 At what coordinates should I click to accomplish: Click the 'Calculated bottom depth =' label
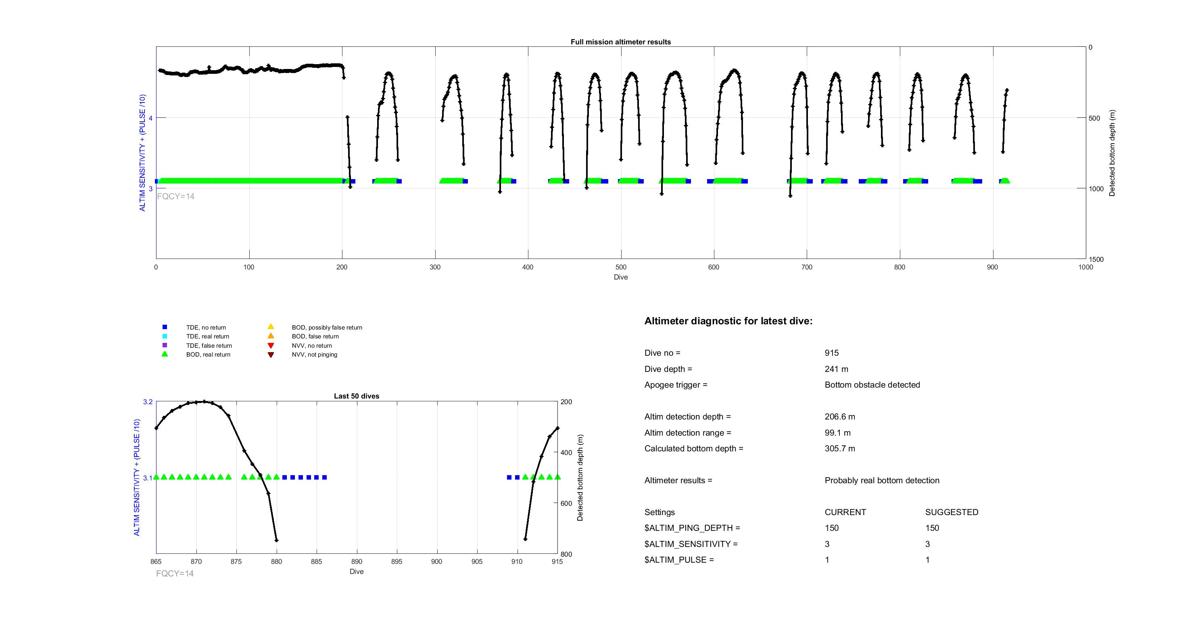tap(693, 449)
